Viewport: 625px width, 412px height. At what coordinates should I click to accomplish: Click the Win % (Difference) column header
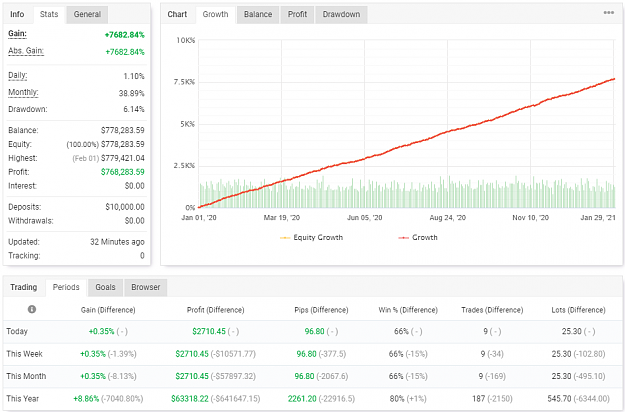click(x=408, y=310)
